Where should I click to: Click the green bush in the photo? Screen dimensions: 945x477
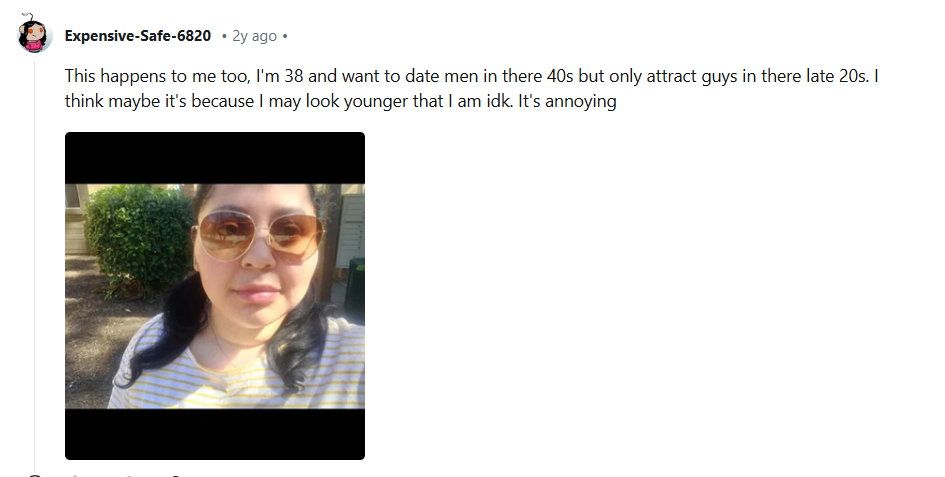[x=140, y=238]
